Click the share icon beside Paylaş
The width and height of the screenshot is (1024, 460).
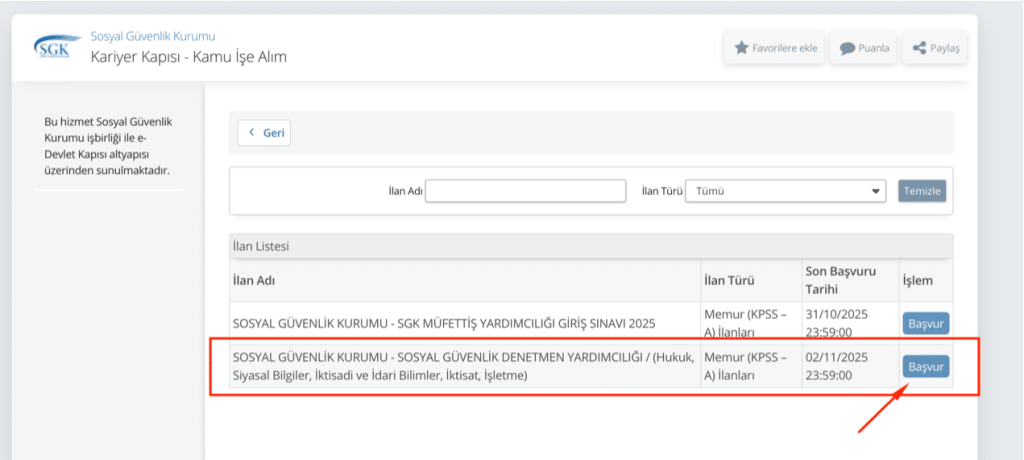click(918, 48)
